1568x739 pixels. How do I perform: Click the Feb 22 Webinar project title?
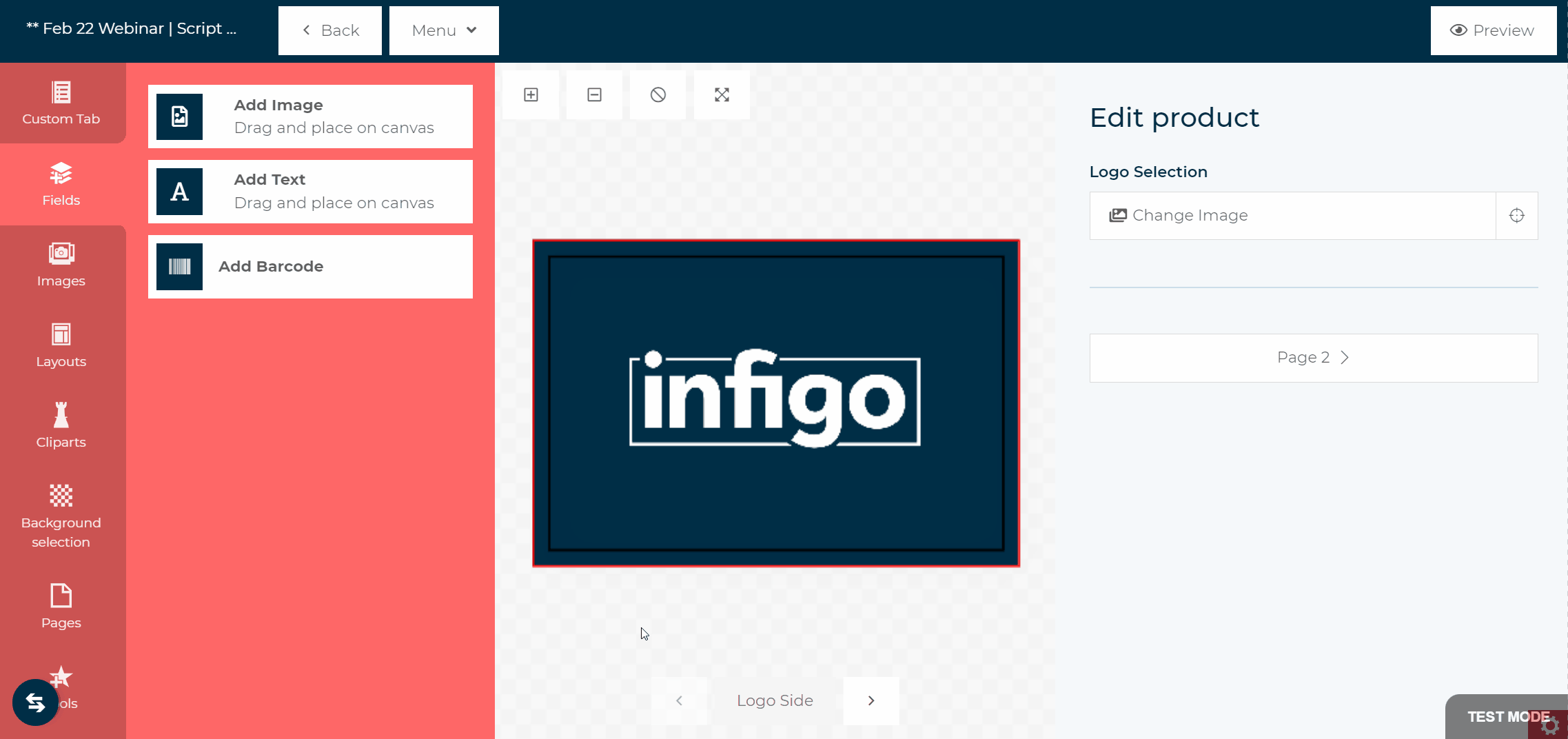point(131,28)
